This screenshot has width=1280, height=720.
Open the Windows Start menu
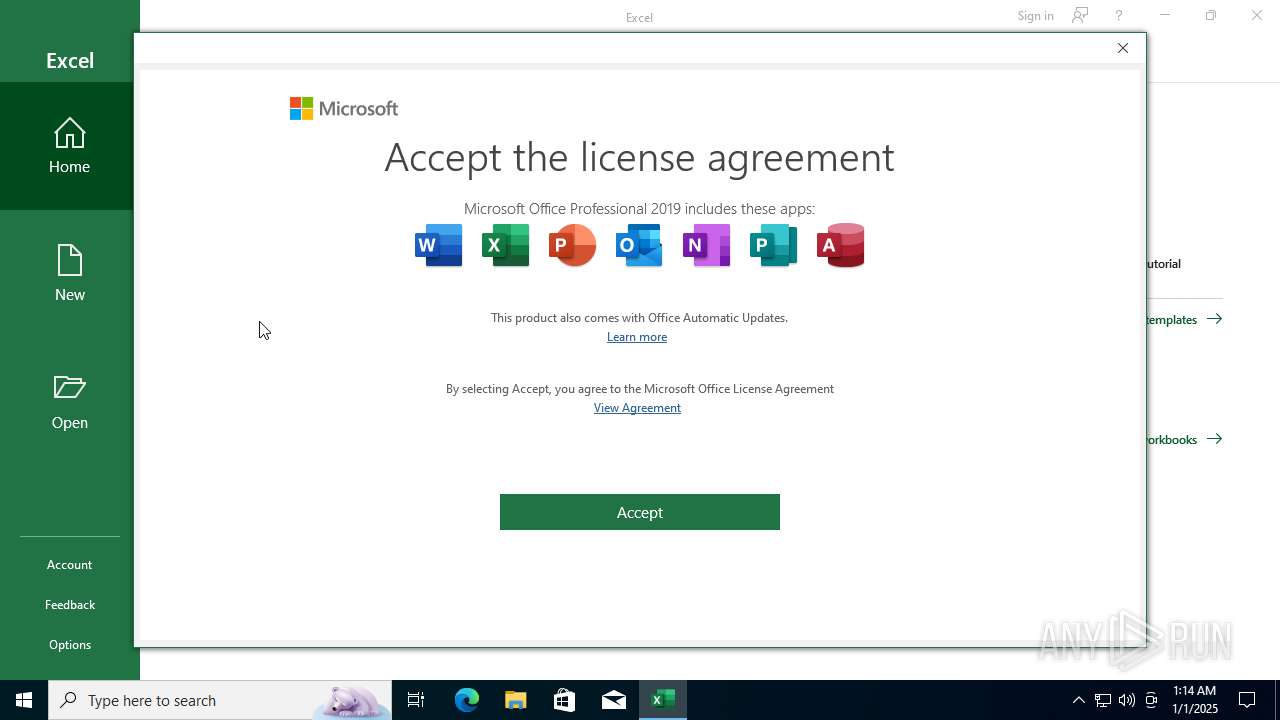coord(24,700)
